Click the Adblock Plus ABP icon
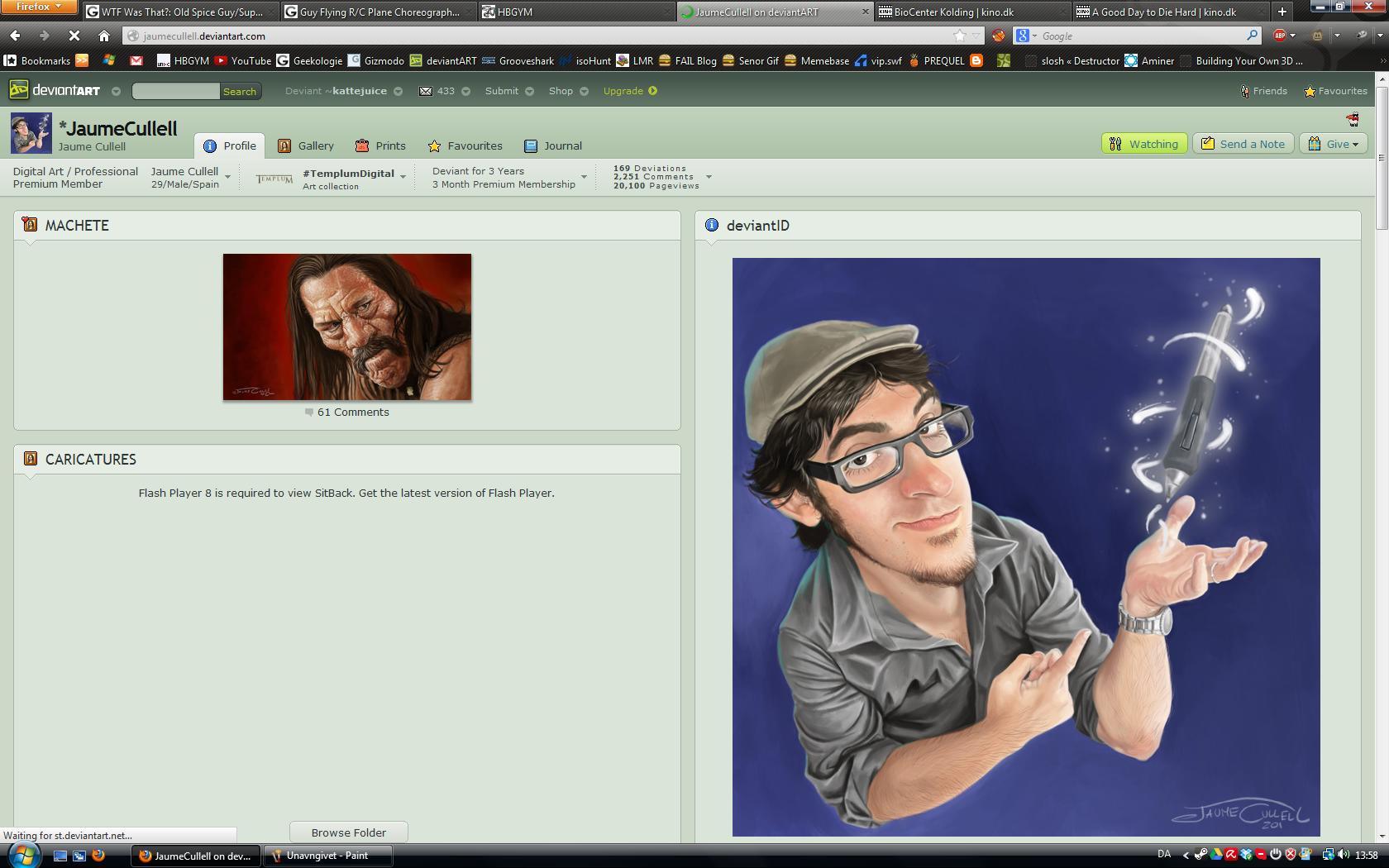 tap(1280, 36)
